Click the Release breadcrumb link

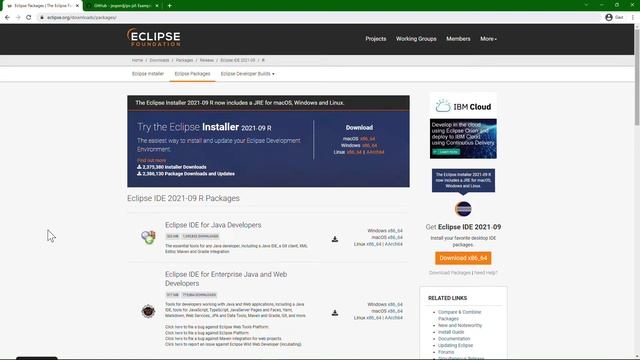[x=207, y=60]
